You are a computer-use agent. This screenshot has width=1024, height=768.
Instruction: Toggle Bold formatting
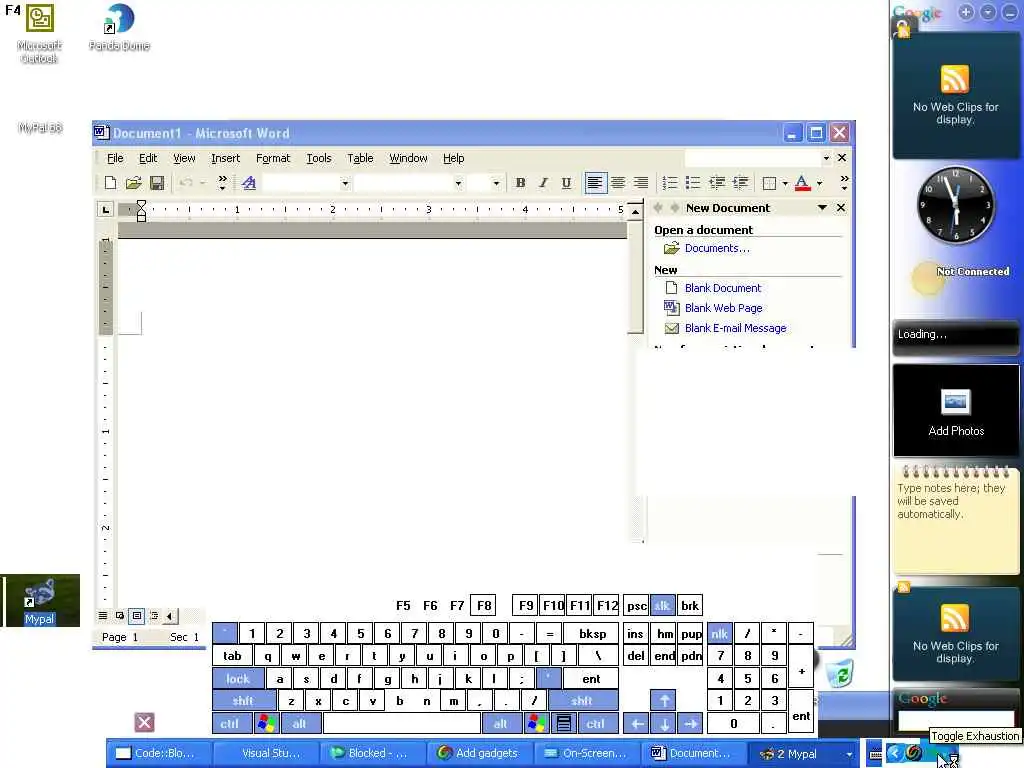coord(520,183)
